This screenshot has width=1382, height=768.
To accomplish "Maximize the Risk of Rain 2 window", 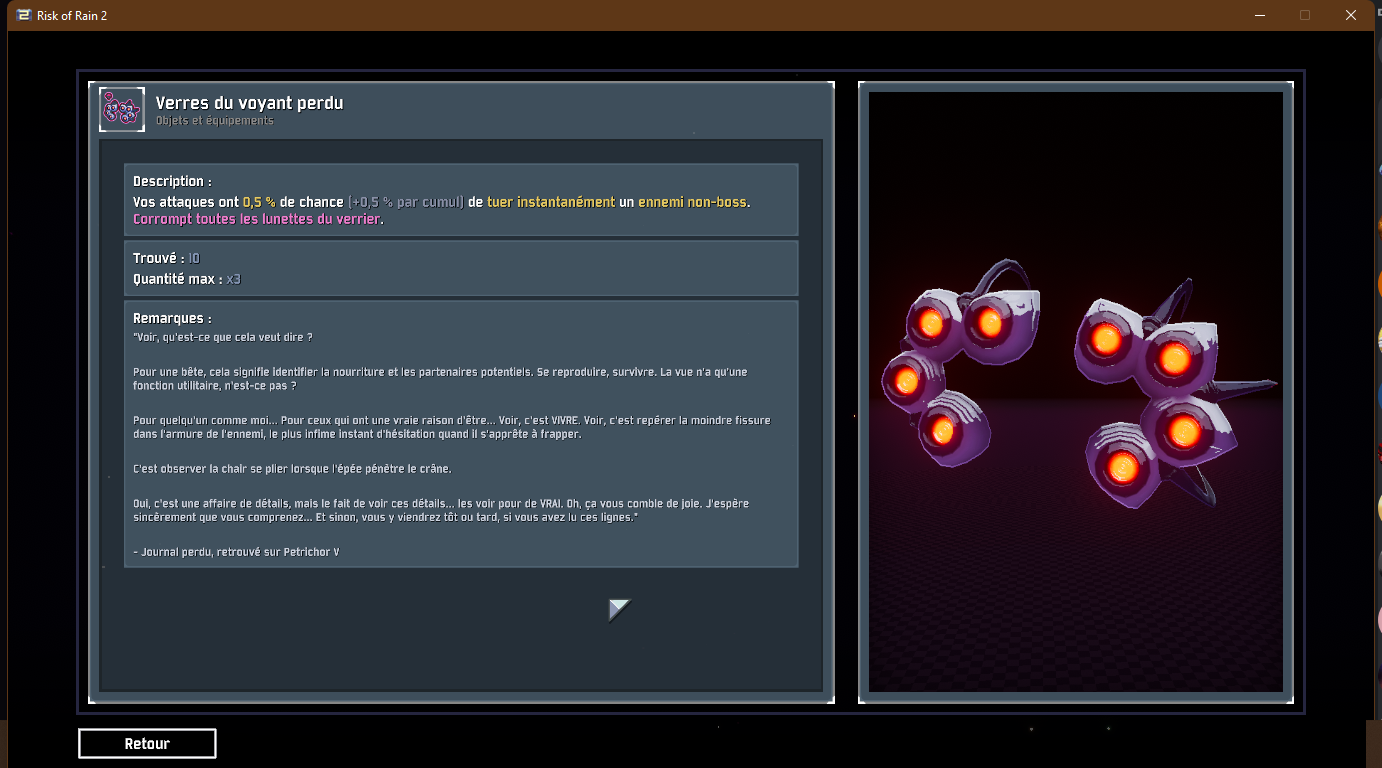I will (1305, 15).
